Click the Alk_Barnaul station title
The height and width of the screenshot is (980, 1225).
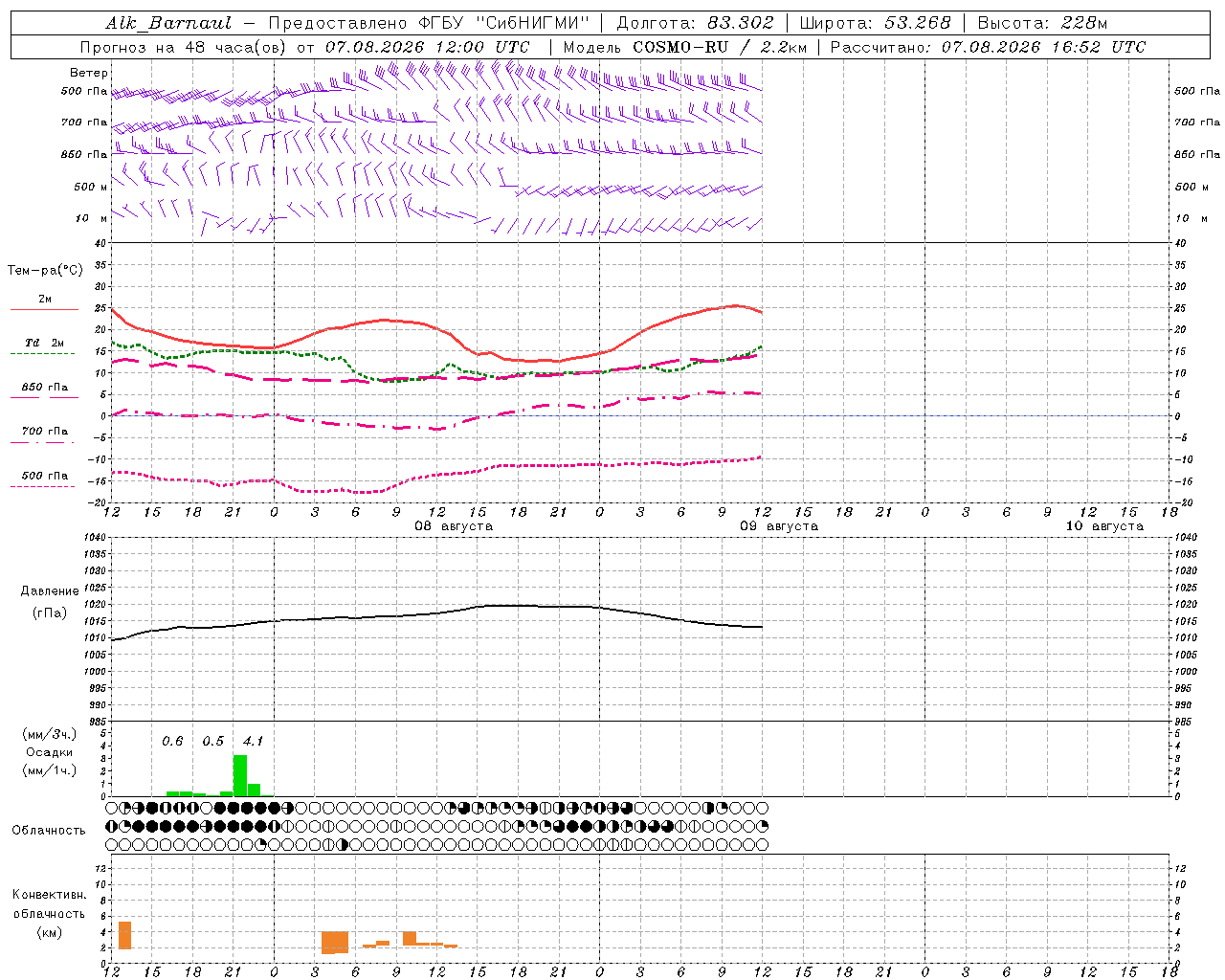[168, 23]
